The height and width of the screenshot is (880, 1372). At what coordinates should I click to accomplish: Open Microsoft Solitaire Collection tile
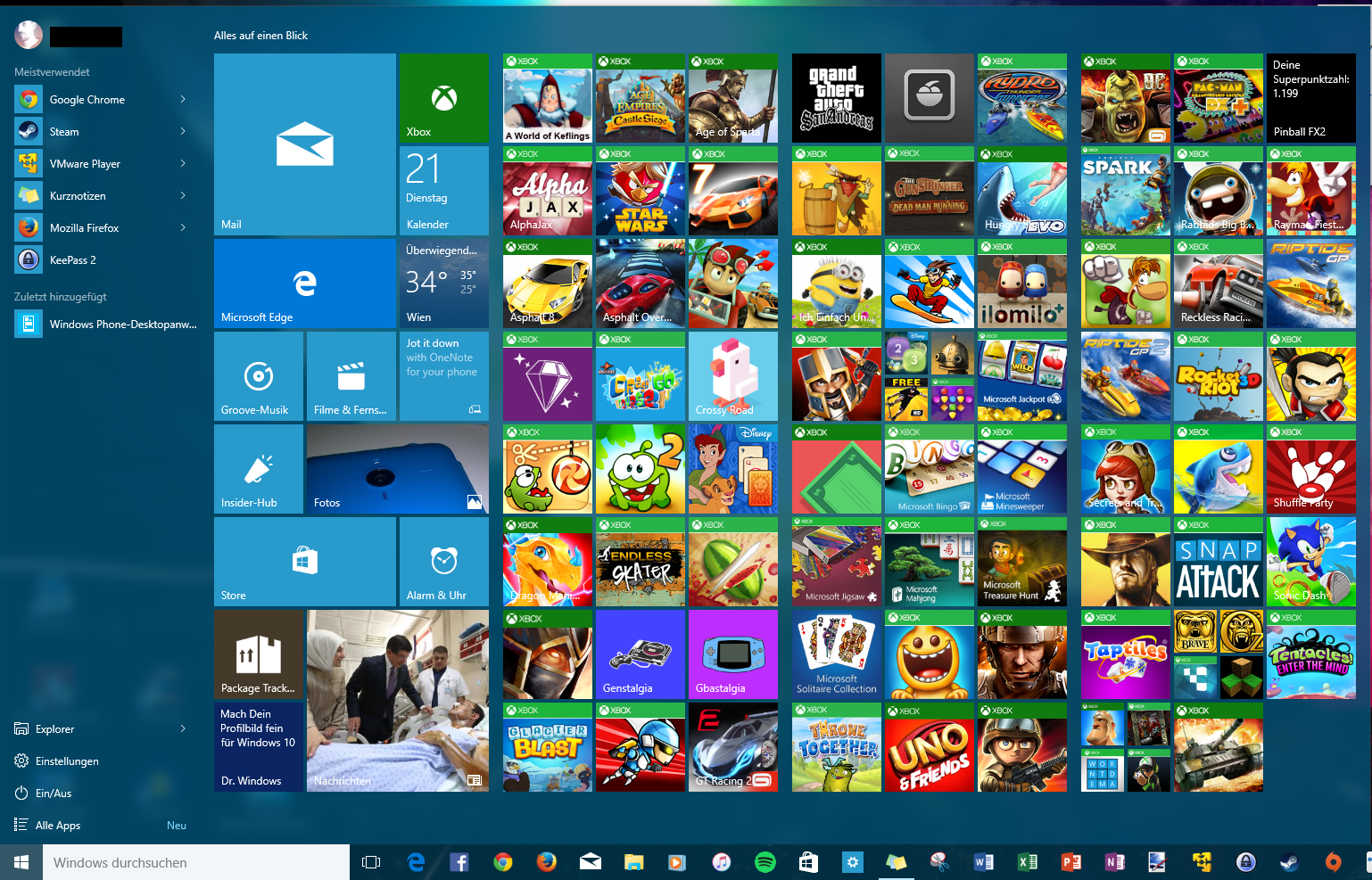tap(837, 654)
